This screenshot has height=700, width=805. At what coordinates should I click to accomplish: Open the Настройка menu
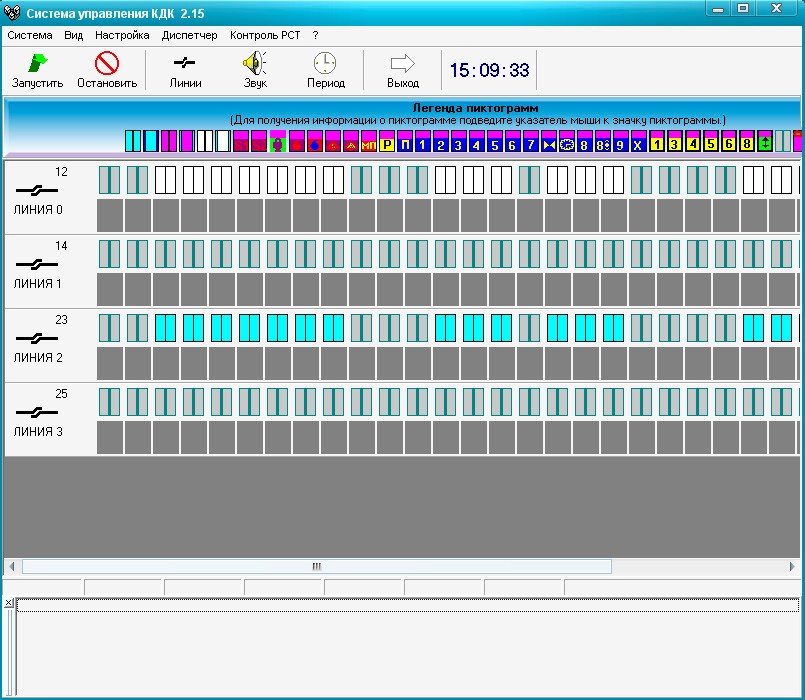(122, 35)
